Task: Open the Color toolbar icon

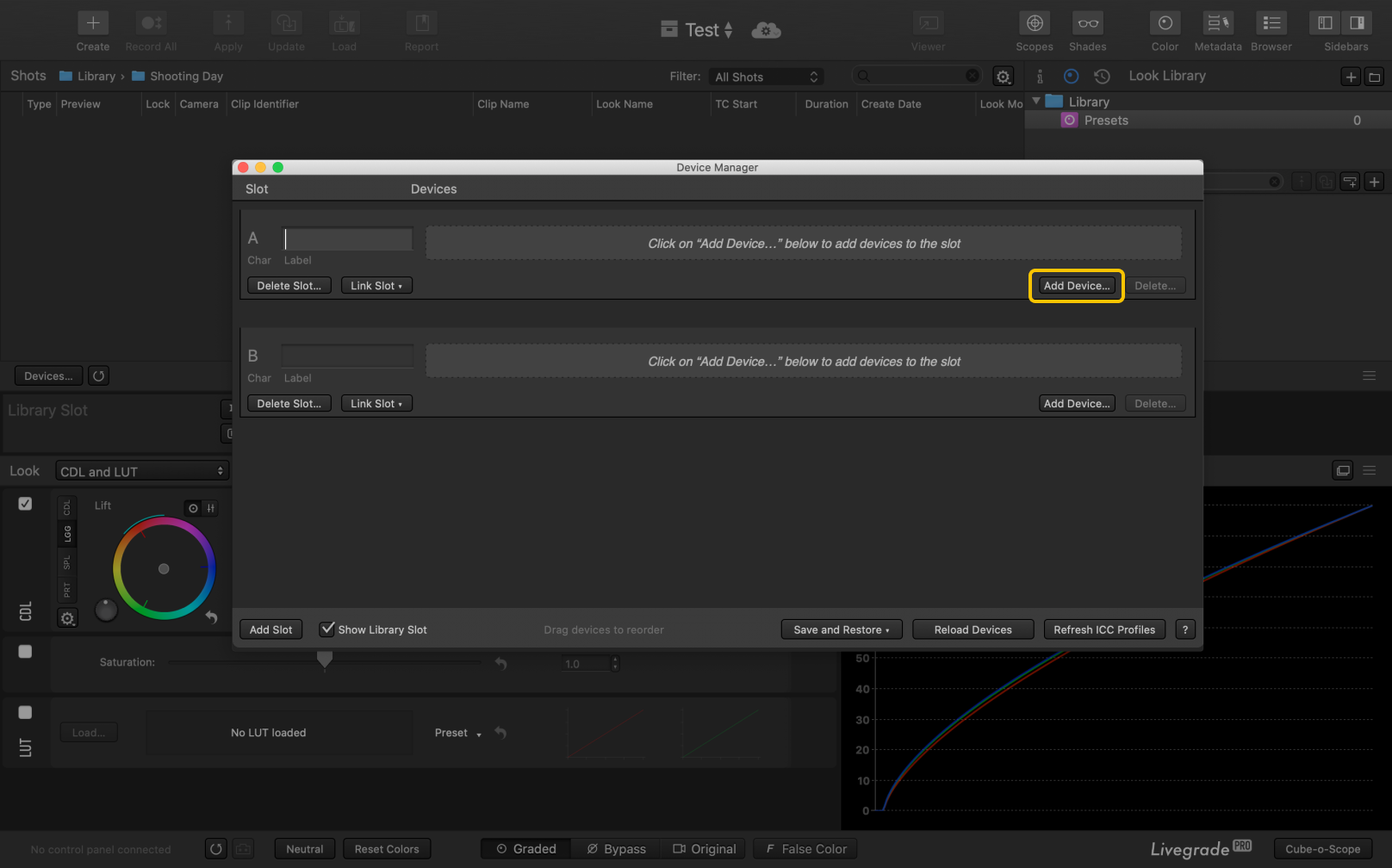Action: click(1165, 24)
